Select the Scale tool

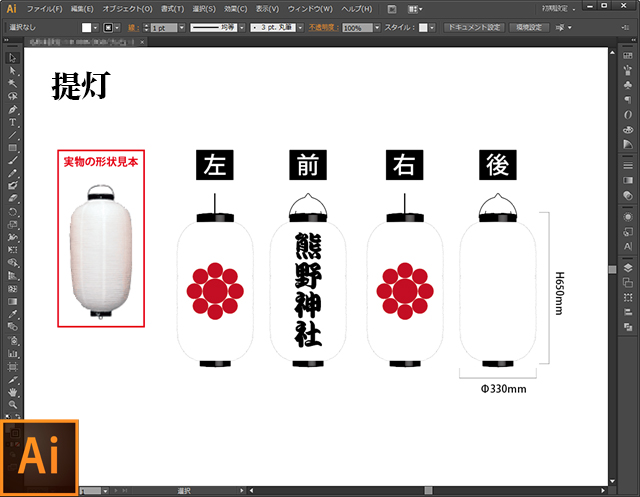12,224
